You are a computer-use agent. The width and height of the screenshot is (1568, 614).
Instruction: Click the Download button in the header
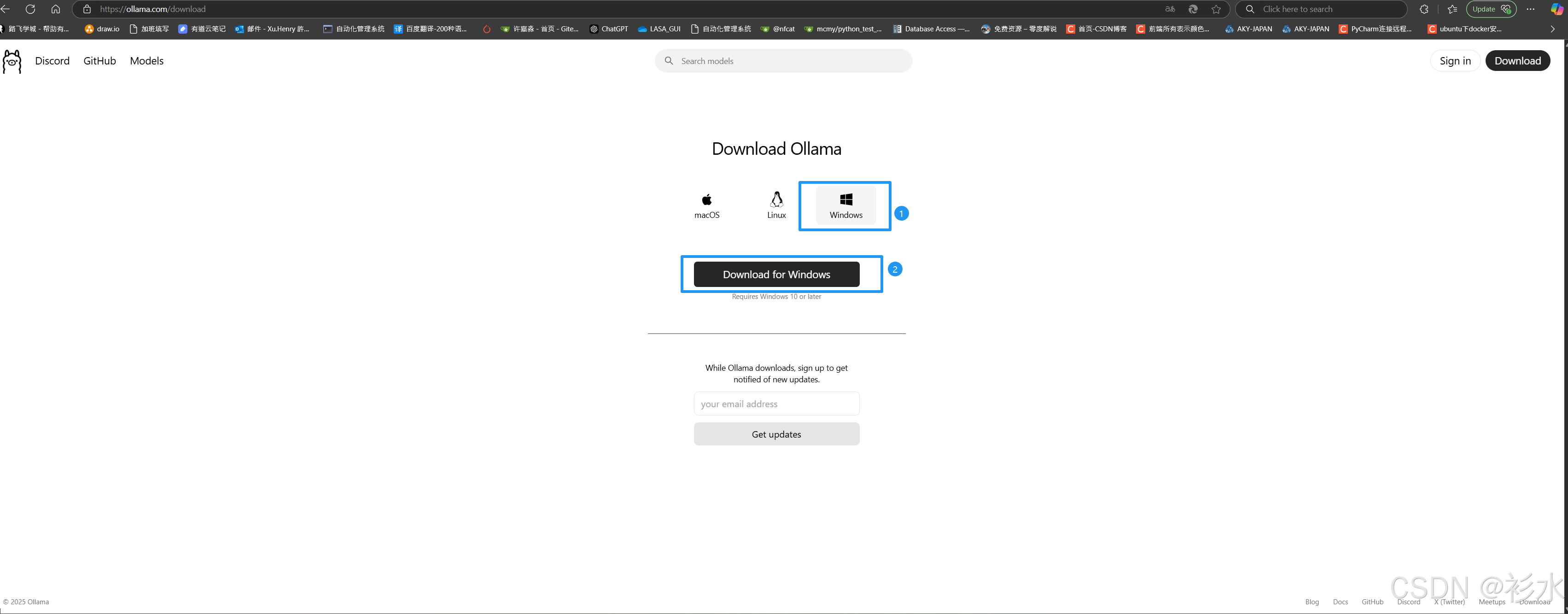coord(1517,61)
